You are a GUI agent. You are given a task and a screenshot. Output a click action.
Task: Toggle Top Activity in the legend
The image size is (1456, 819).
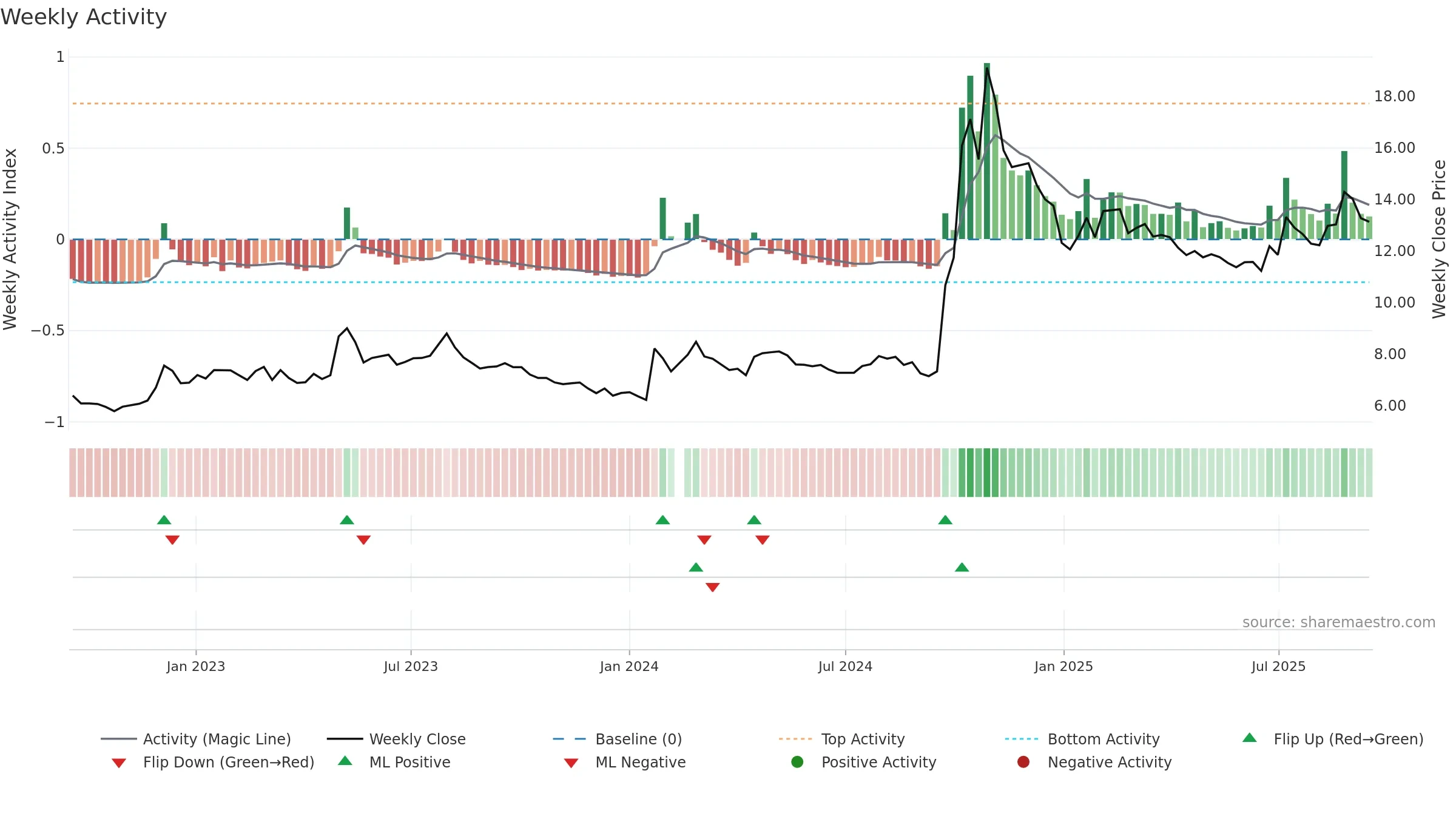click(x=841, y=739)
